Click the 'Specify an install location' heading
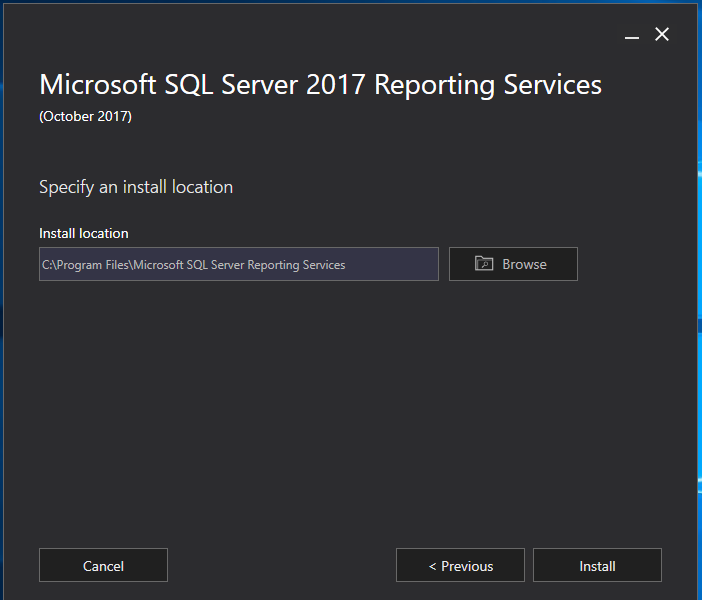 (x=136, y=187)
